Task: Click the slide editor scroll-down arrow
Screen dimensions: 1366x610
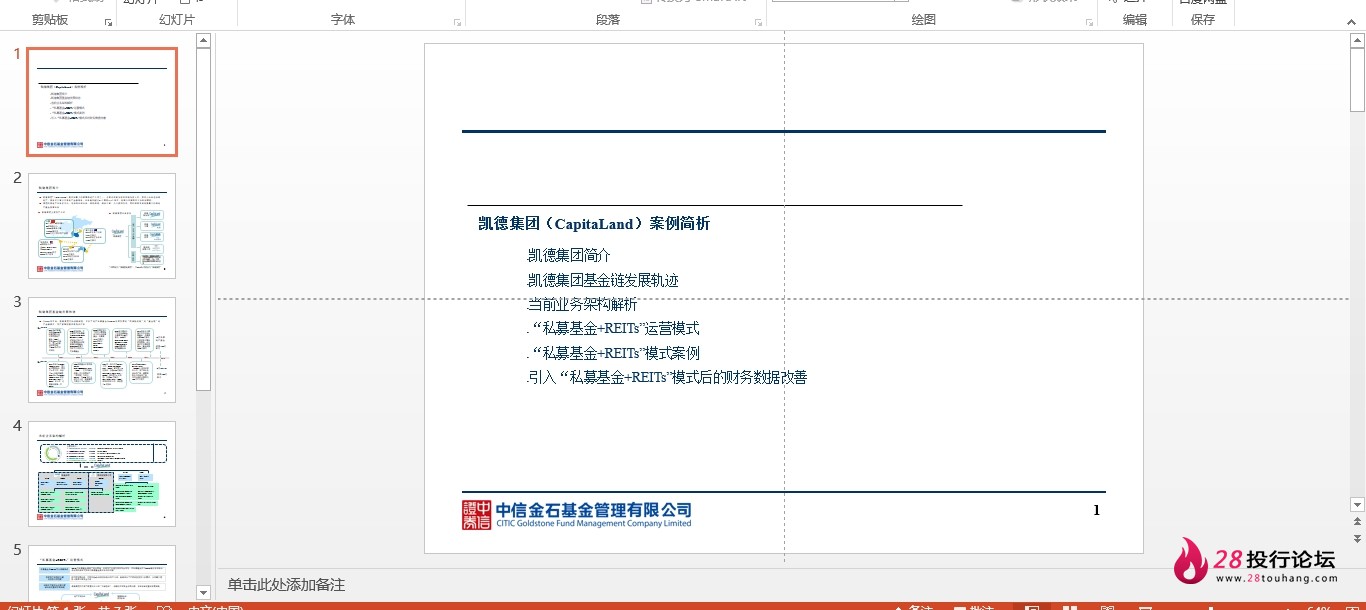Action: tap(1357, 505)
